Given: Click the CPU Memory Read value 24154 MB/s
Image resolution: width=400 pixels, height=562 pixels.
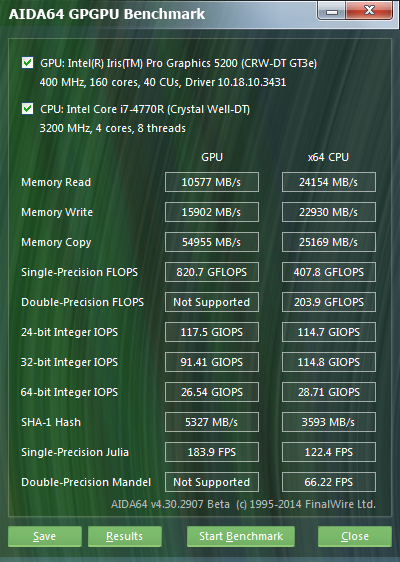Looking at the screenshot, I should click(x=329, y=182).
